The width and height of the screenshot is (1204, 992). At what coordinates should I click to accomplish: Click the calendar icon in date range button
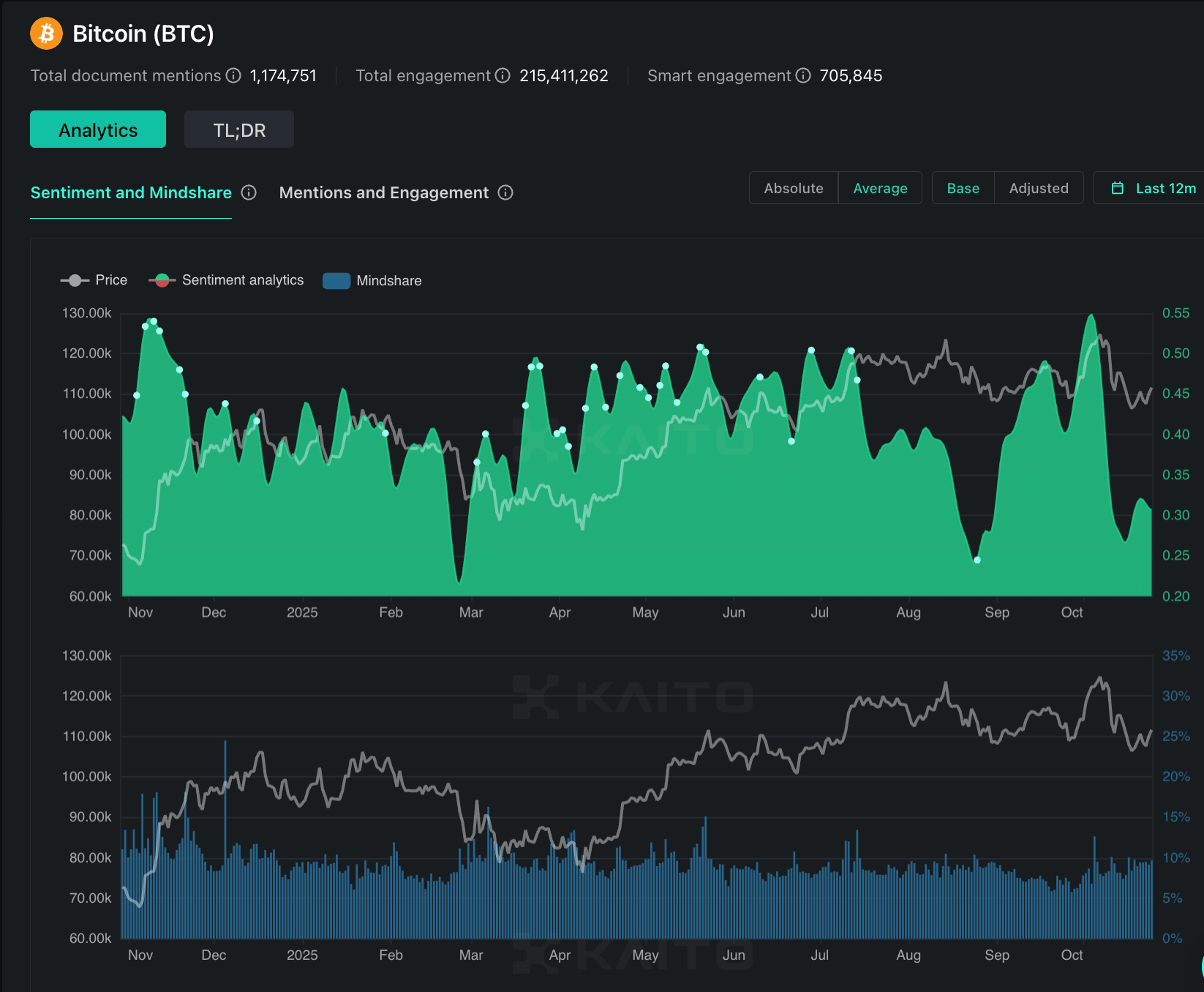(x=1118, y=188)
